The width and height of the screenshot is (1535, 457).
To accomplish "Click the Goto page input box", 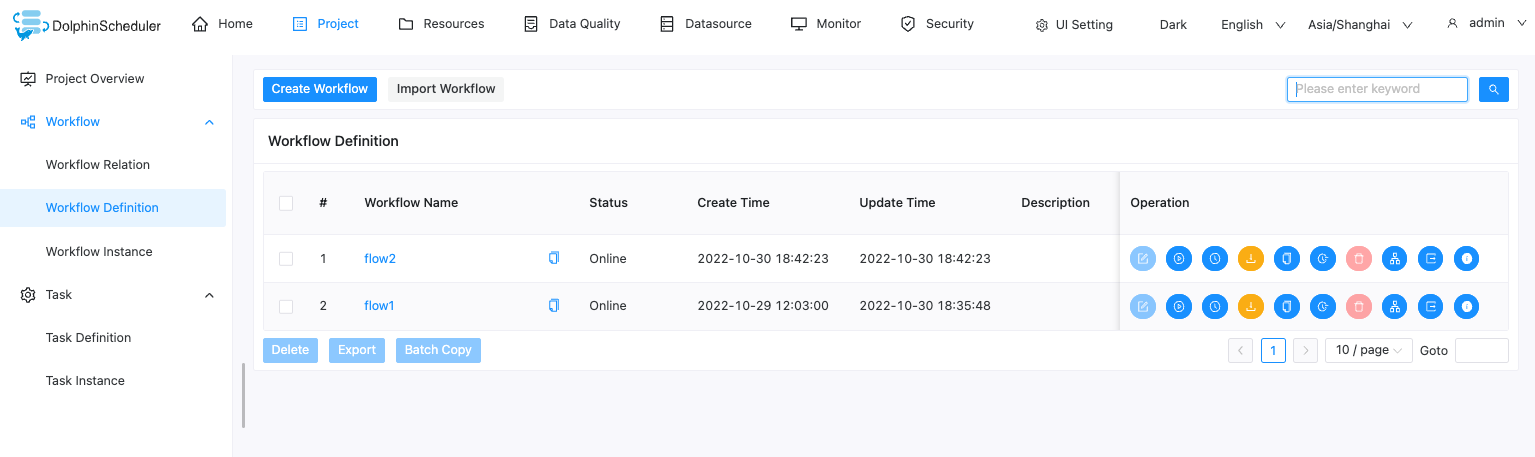I will pos(1482,350).
